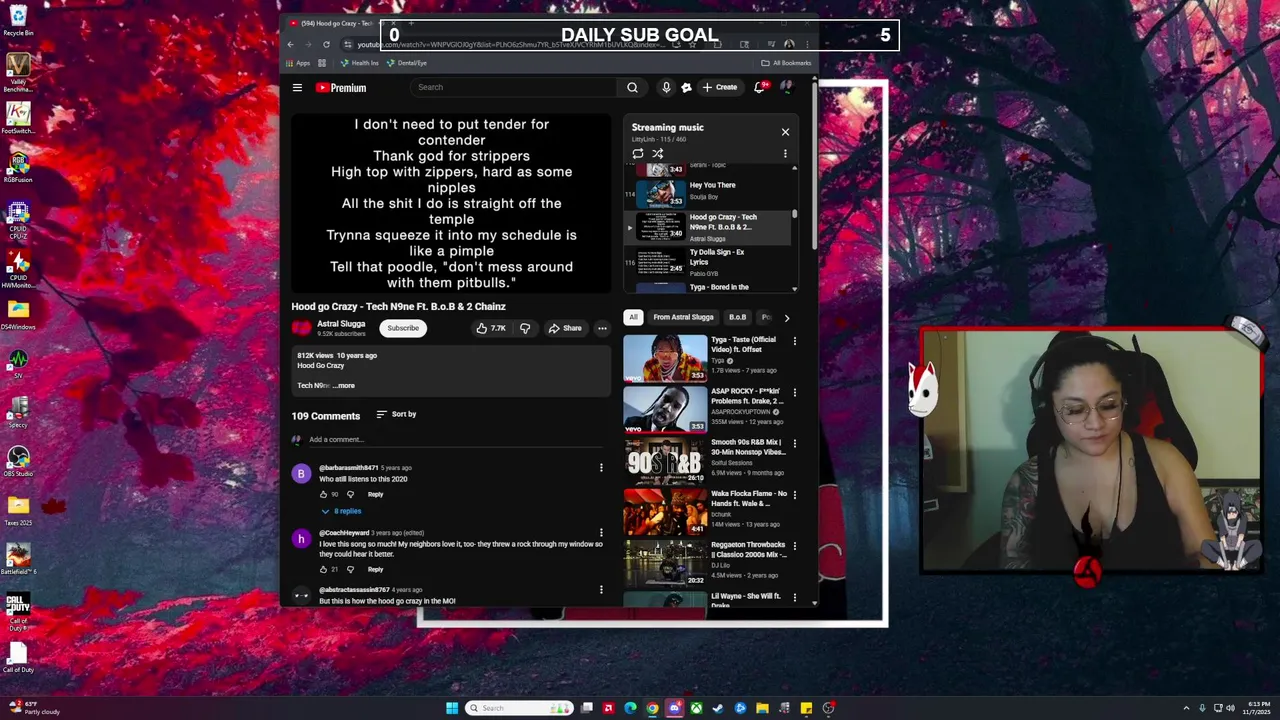
Task: Open more actions menu beside Share
Action: click(x=602, y=328)
